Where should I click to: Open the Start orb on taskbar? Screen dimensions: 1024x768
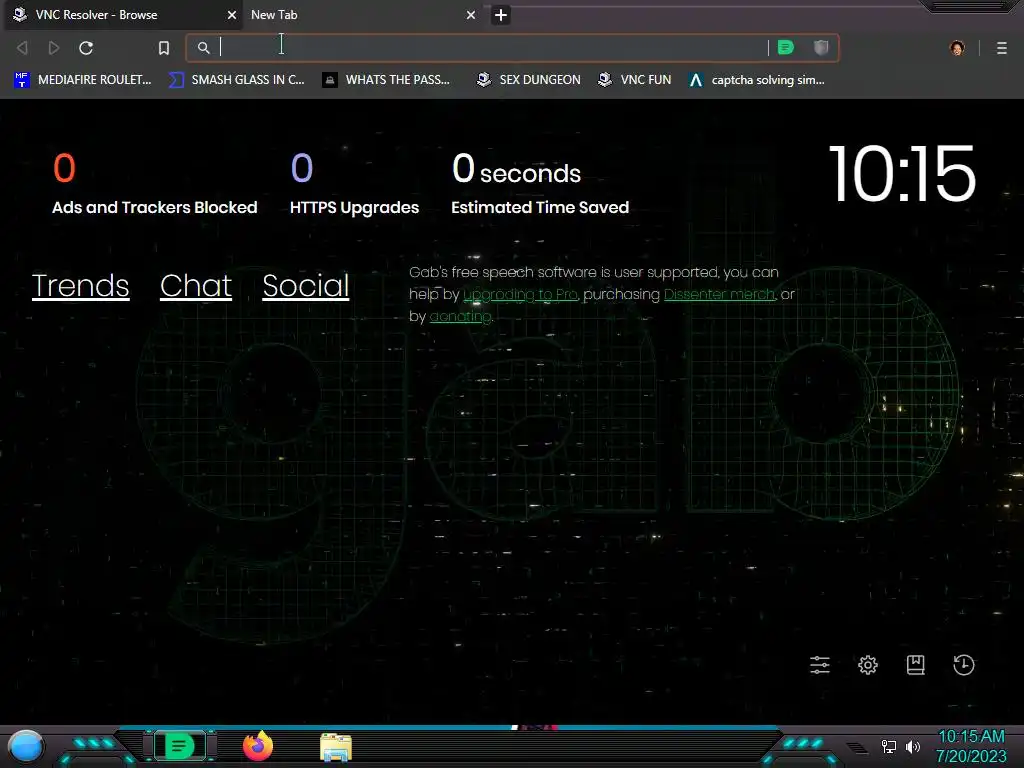click(26, 746)
